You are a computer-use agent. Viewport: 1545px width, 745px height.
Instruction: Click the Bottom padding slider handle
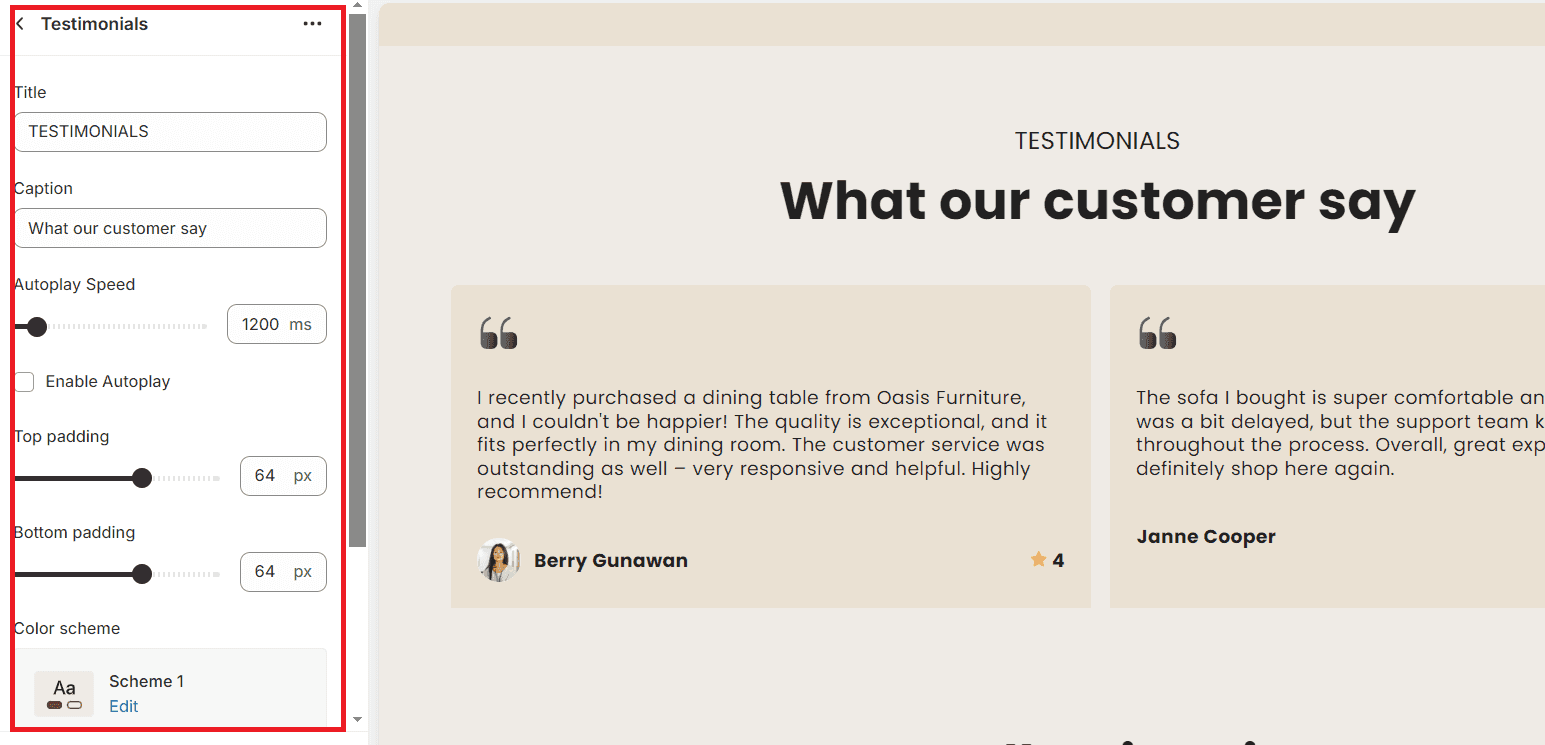[142, 574]
